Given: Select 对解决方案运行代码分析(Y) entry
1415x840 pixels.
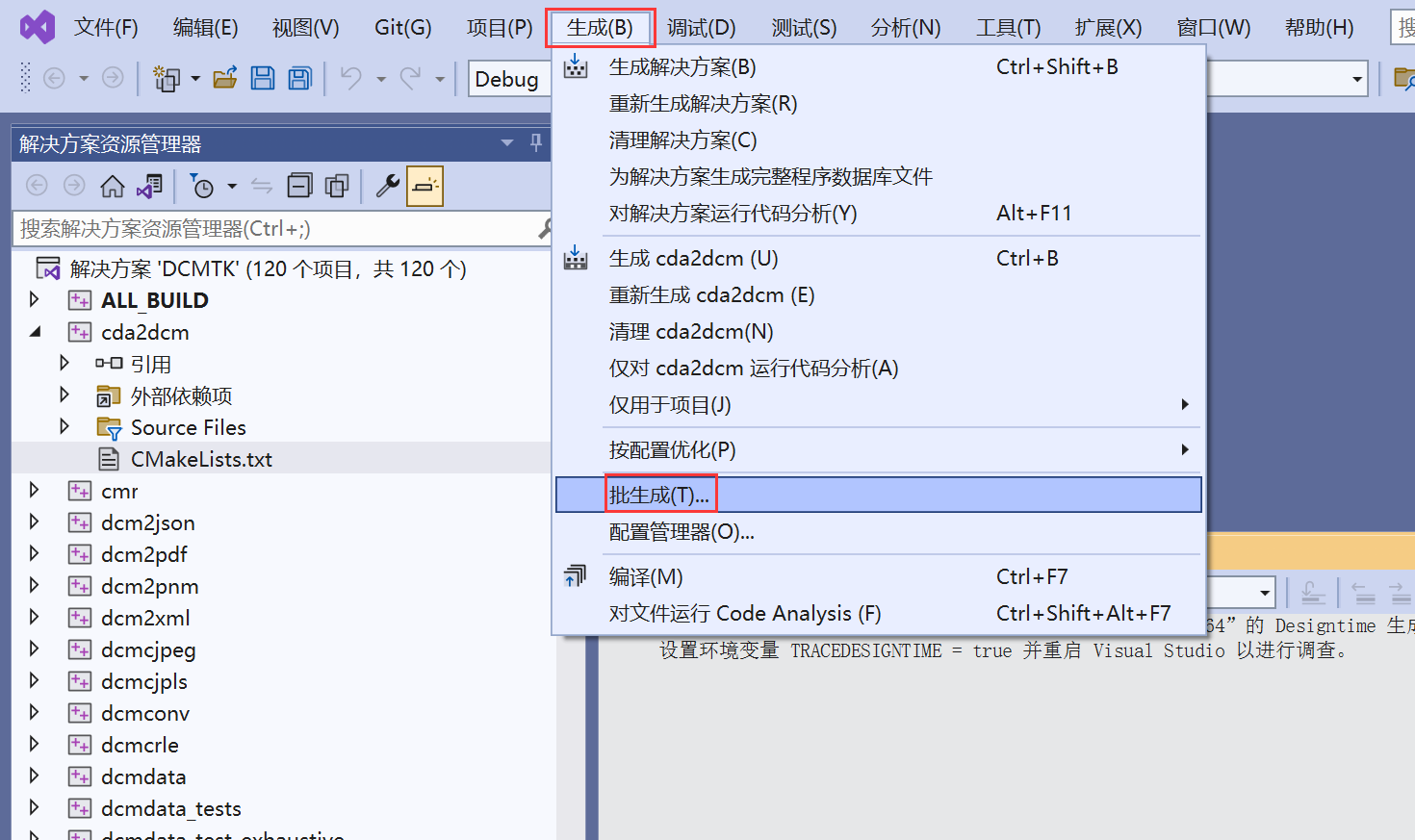Looking at the screenshot, I should [878, 213].
